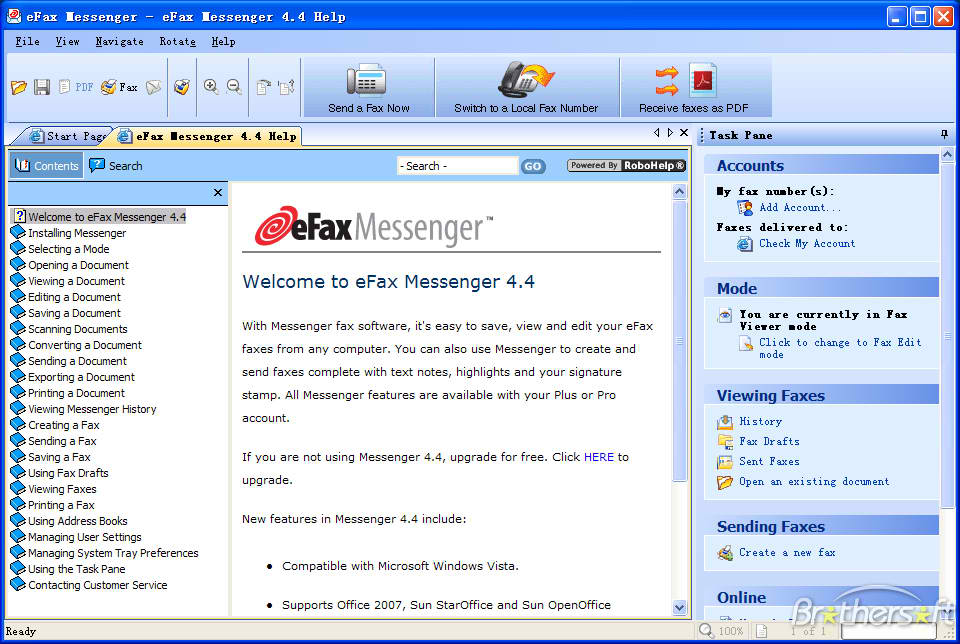Click Add Account link
The width and height of the screenshot is (960, 644).
[x=800, y=208]
